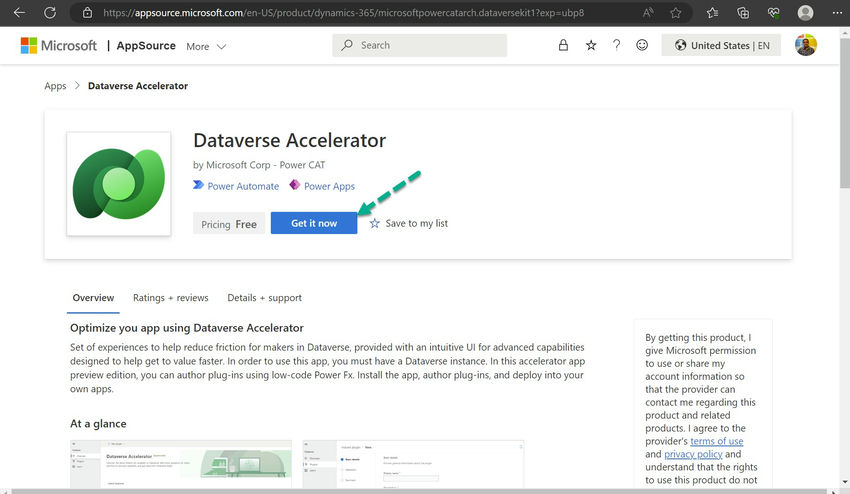Switch to Ratings + reviews tab
Screen dimensions: 850x494
(170, 298)
